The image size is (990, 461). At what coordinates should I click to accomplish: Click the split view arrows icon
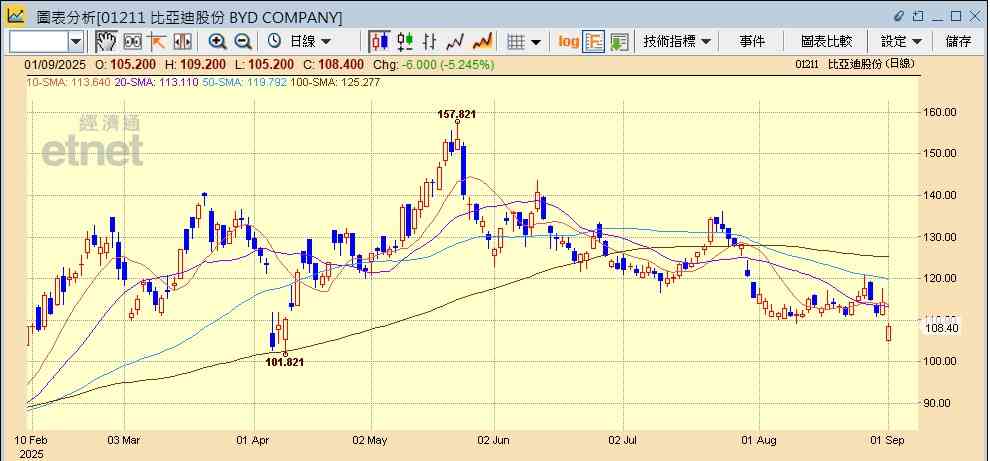[182, 42]
